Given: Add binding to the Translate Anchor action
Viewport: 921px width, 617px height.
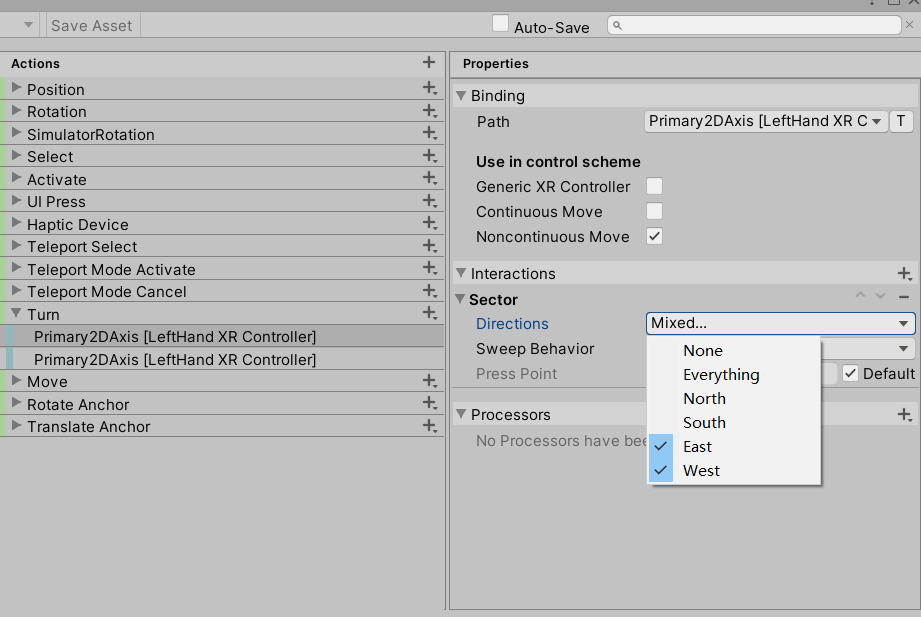Looking at the screenshot, I should click(x=429, y=426).
